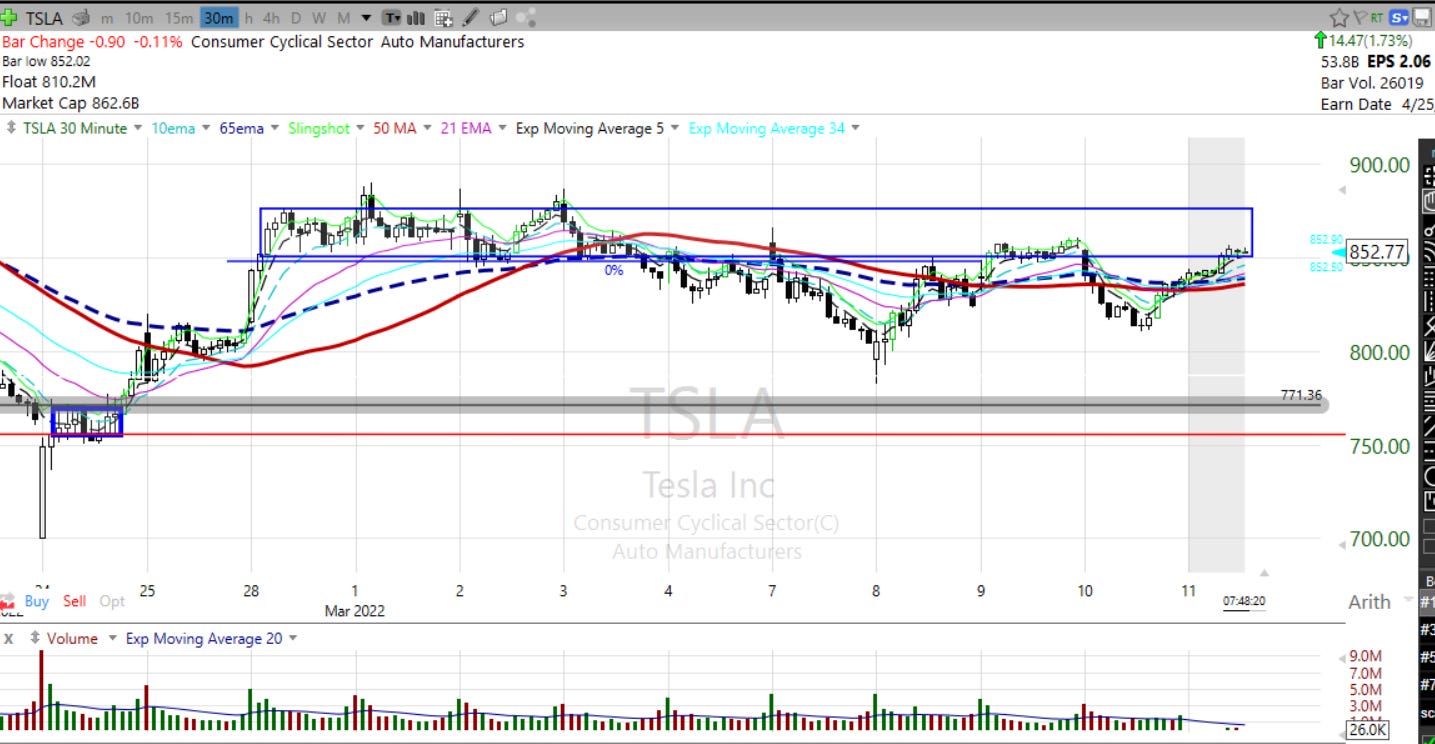Image resolution: width=1435 pixels, height=744 pixels.
Task: Click the 26.0K volume scale label
Action: 1366,730
